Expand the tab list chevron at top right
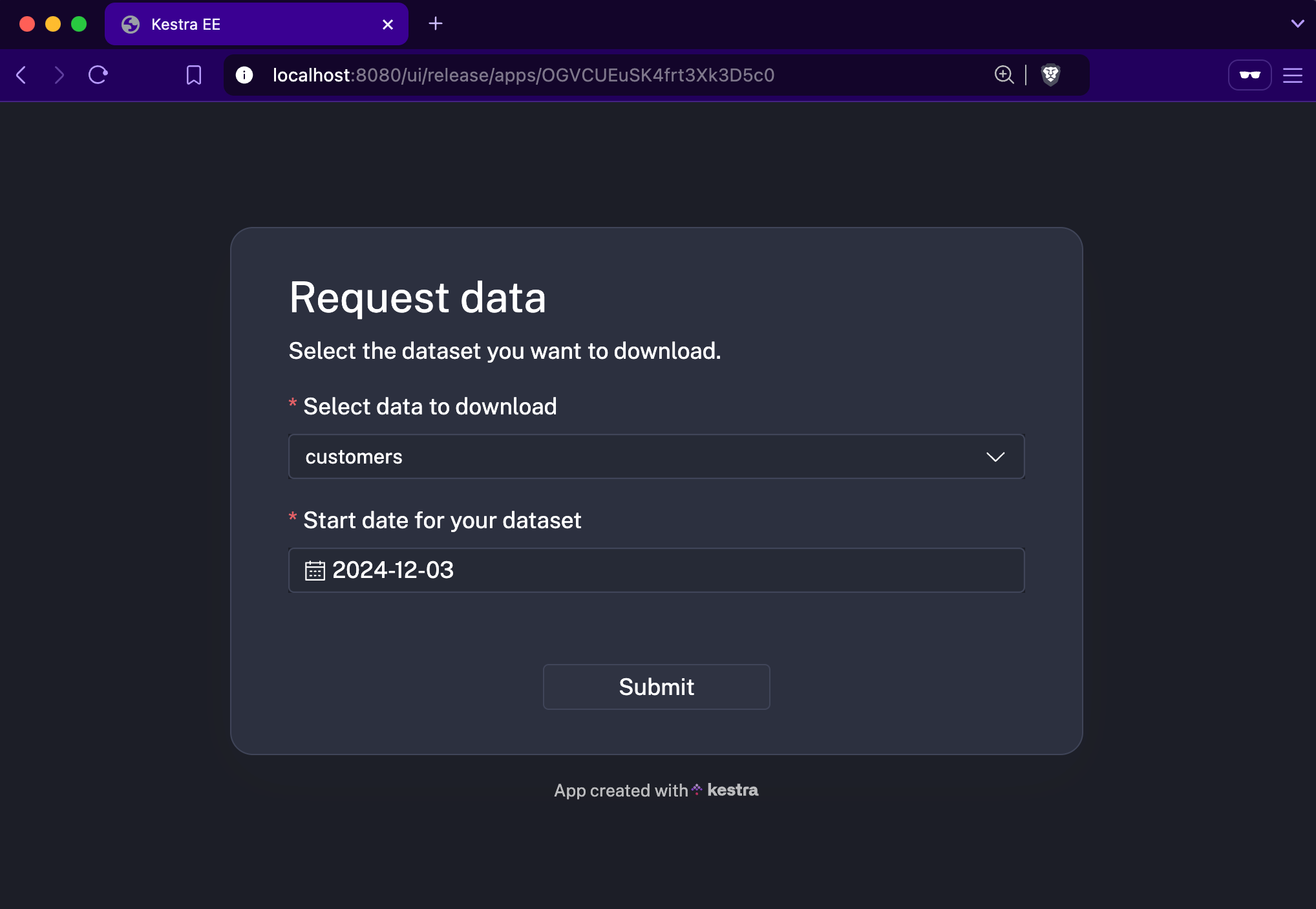1316x909 pixels. pos(1297,24)
